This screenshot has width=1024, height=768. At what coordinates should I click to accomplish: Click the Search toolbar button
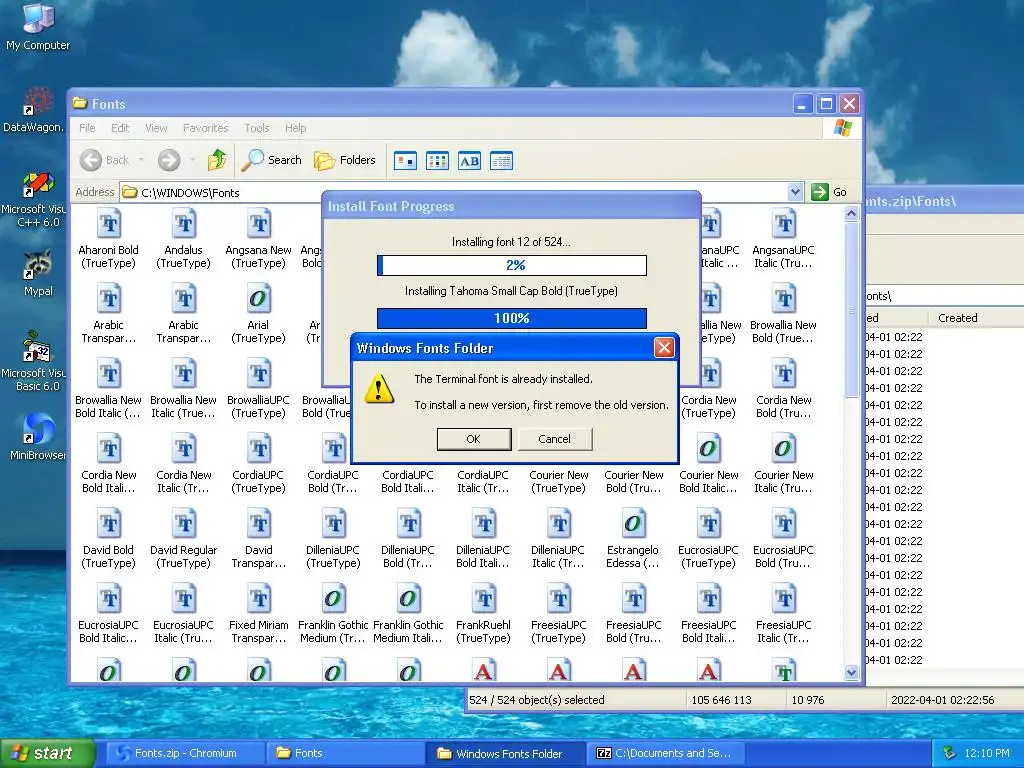click(x=272, y=160)
